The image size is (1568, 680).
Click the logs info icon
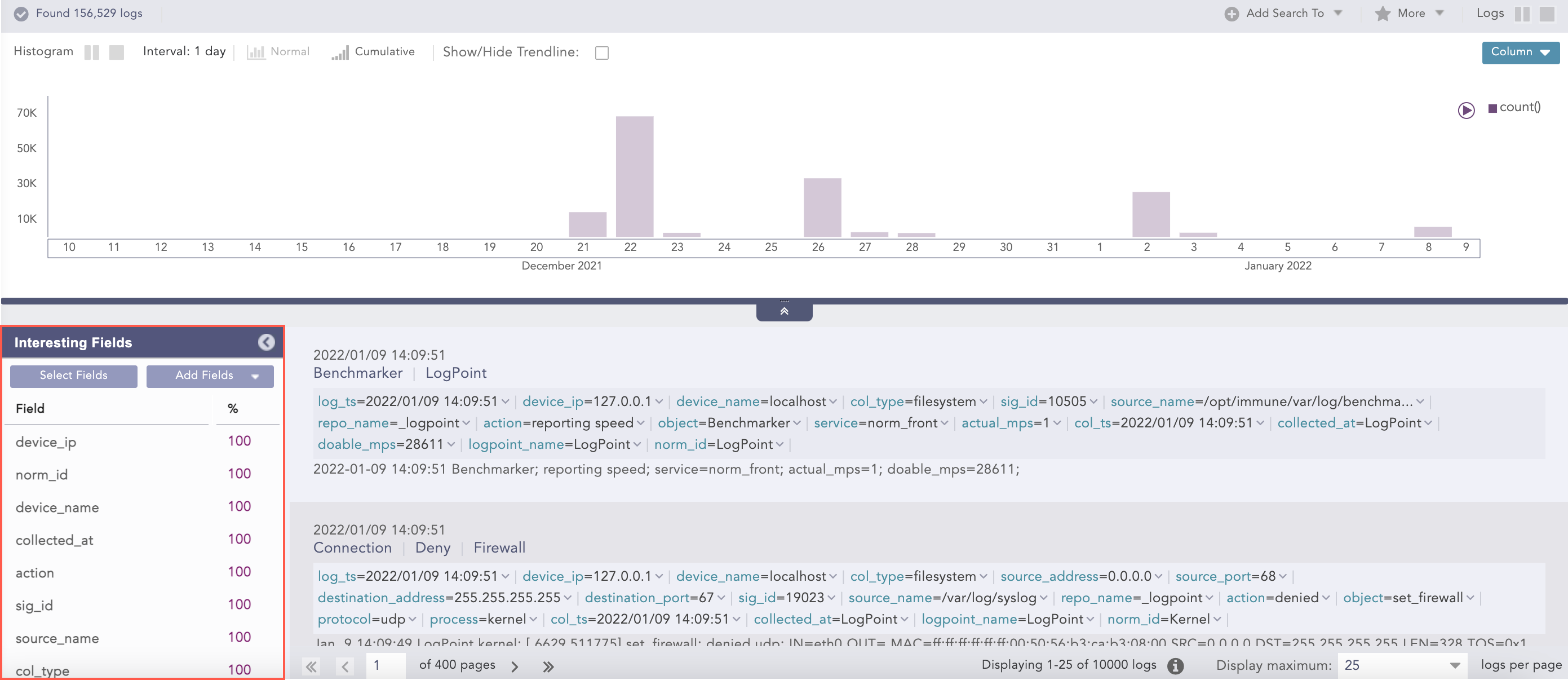click(x=1175, y=665)
